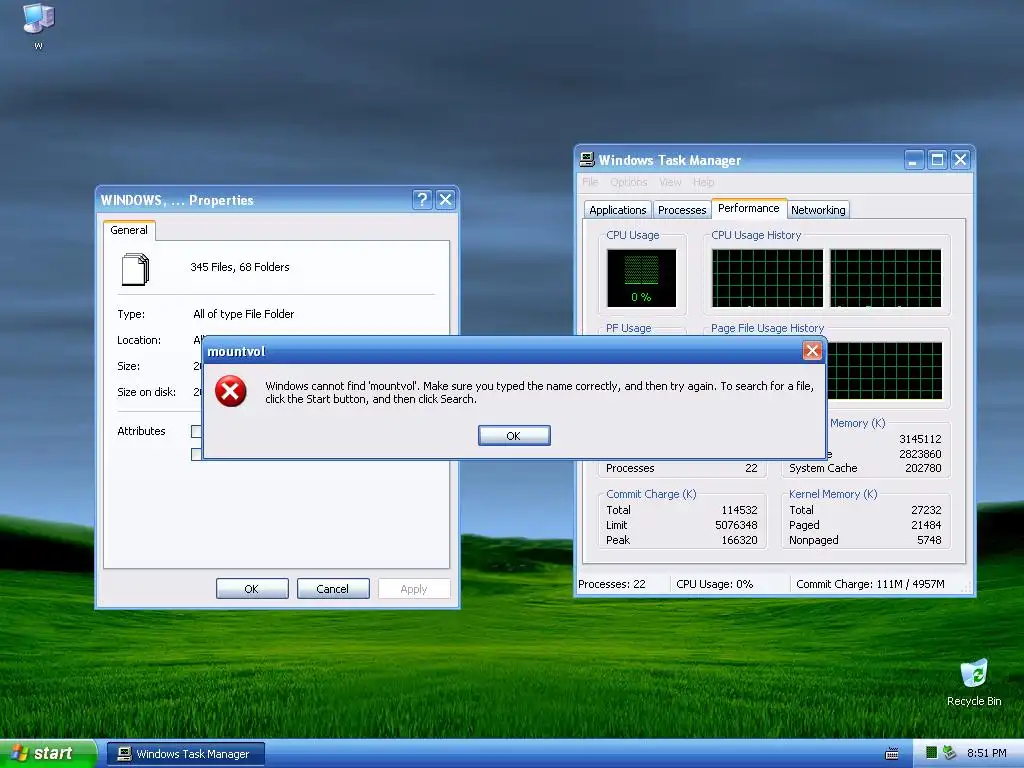
Task: Click the right CPU Usage History graph
Action: (x=886, y=278)
